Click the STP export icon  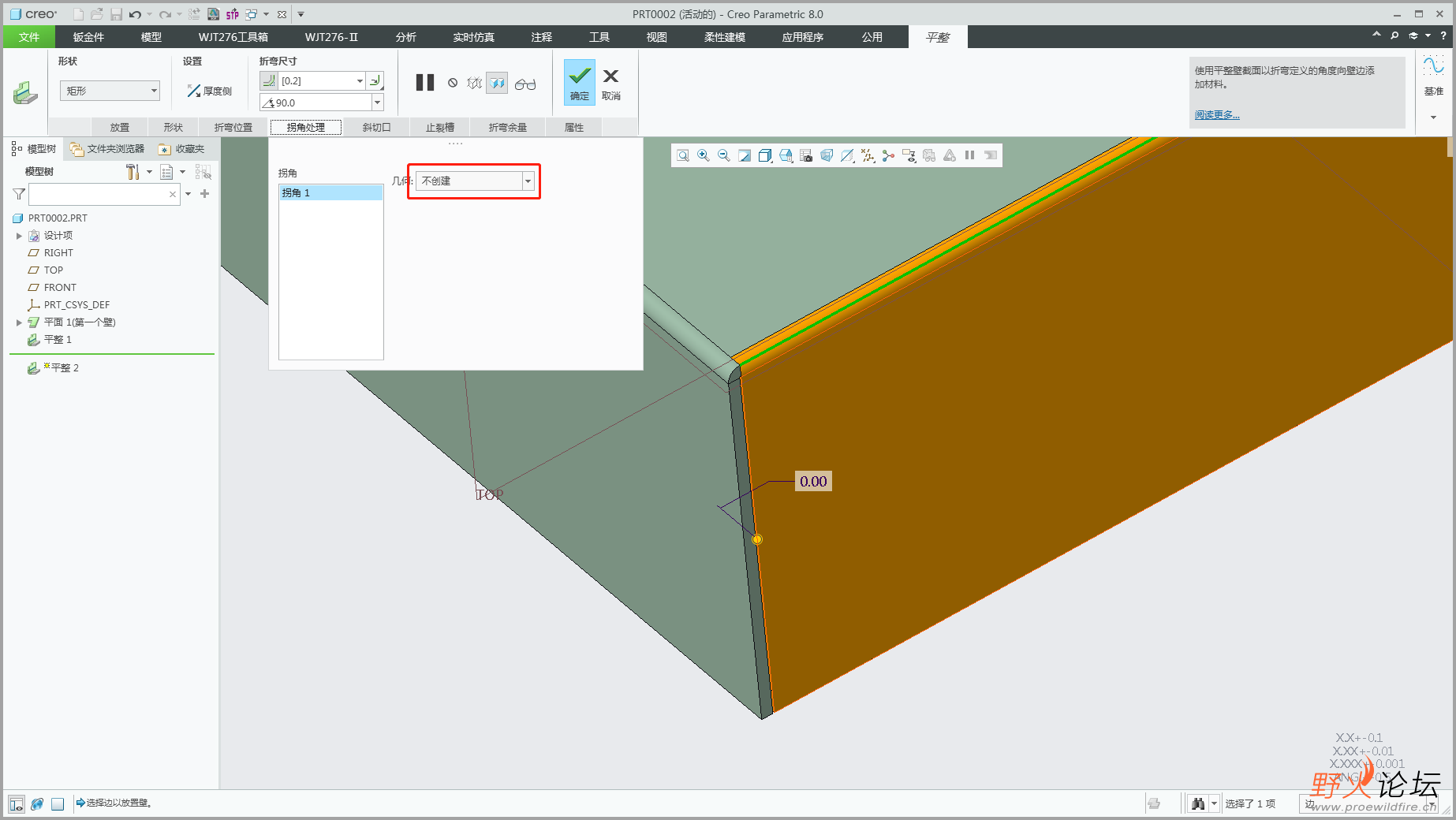(233, 14)
